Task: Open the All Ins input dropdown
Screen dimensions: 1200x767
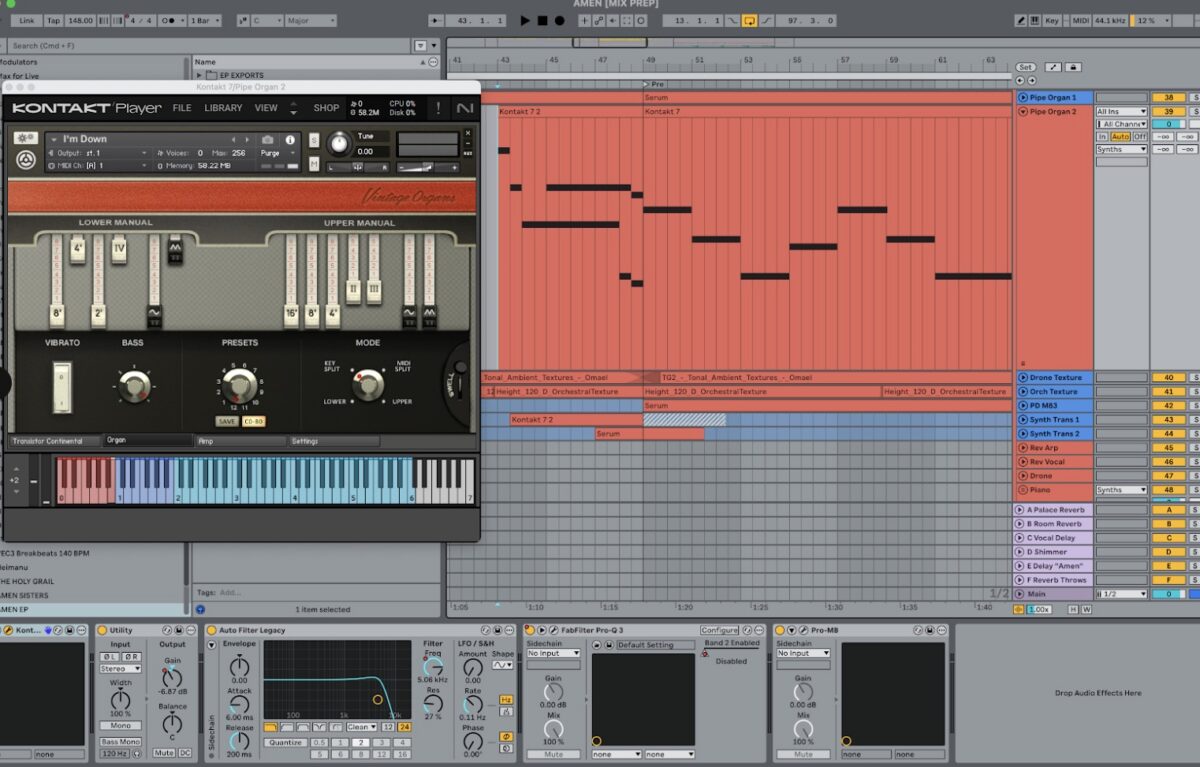Action: [1121, 112]
